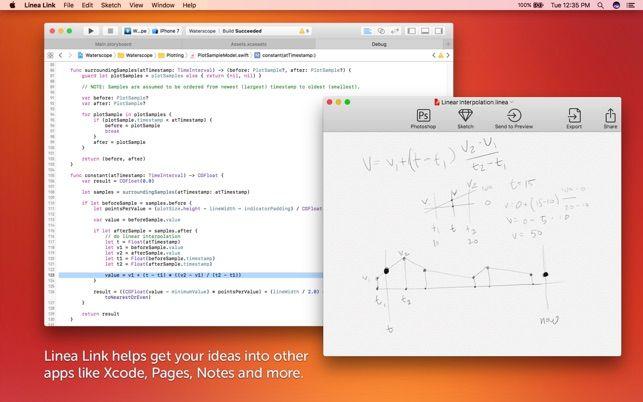Run the Xcode project with Play button
643x402 pixels.
tap(91, 31)
